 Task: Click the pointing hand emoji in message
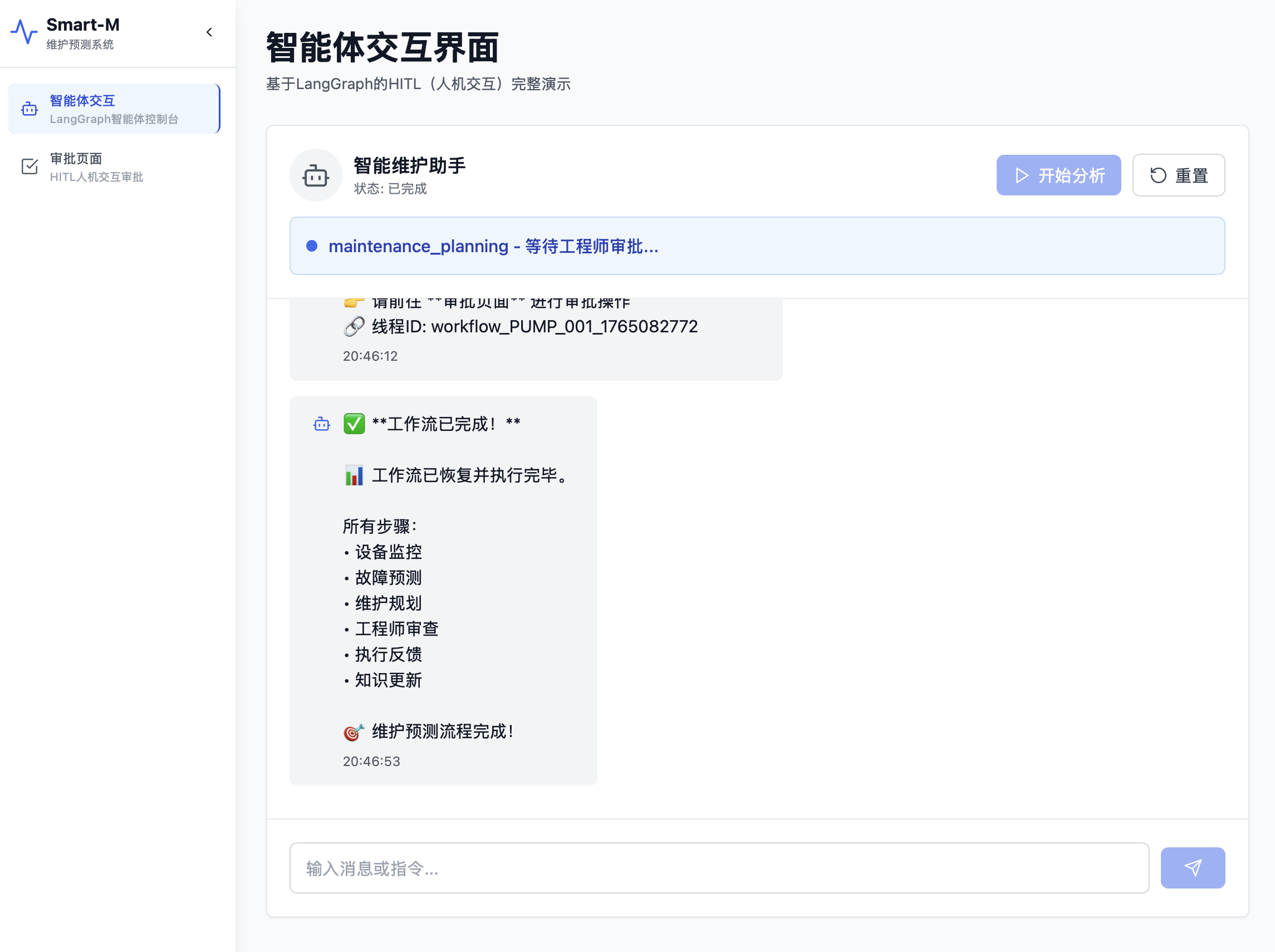click(354, 303)
